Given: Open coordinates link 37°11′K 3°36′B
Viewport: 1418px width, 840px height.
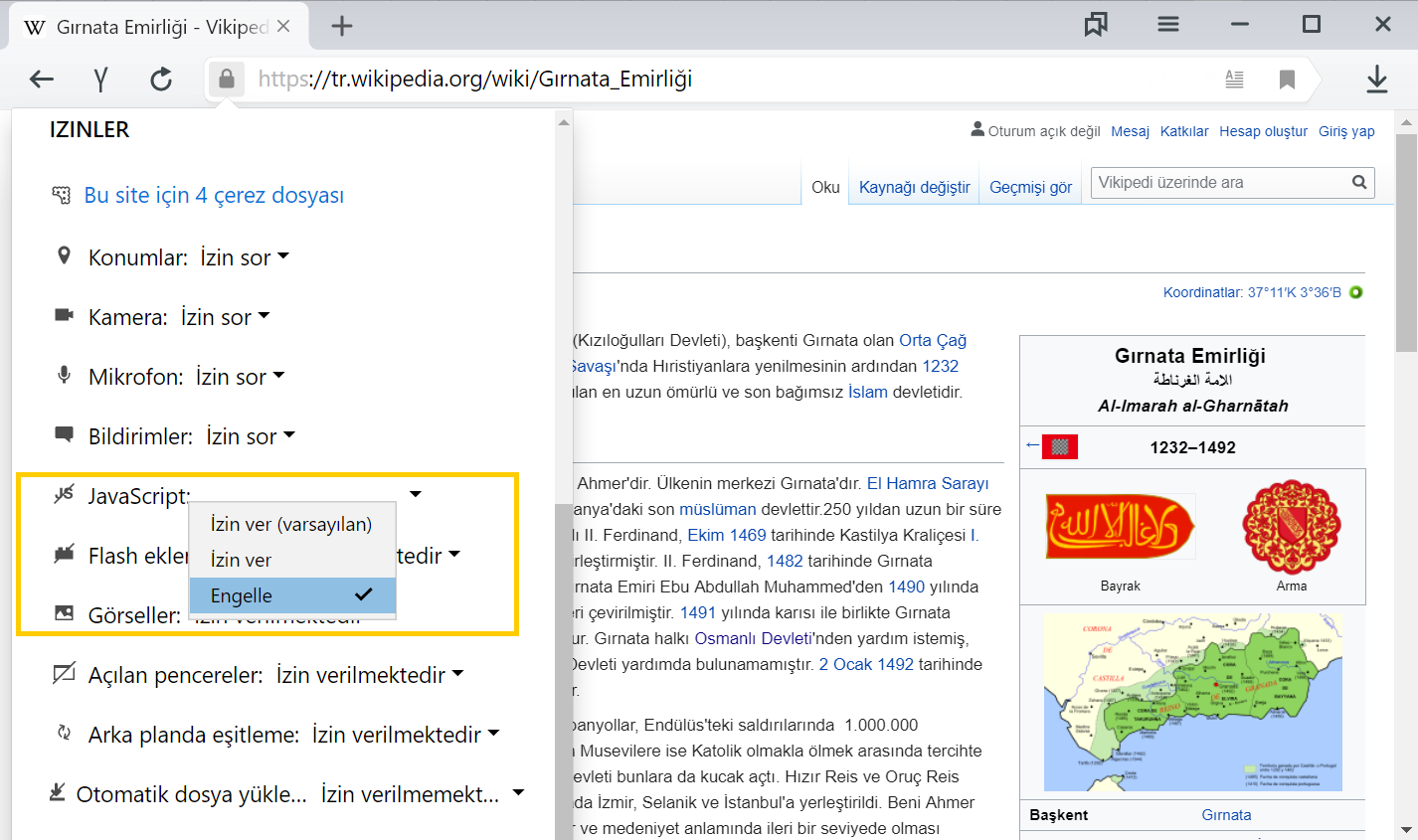Looking at the screenshot, I should coord(1295,292).
